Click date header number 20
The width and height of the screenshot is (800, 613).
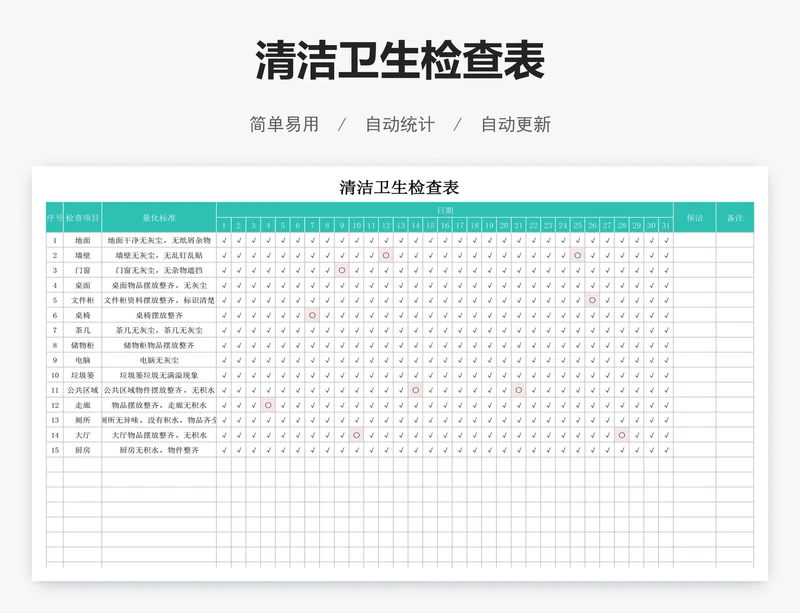tap(504, 225)
